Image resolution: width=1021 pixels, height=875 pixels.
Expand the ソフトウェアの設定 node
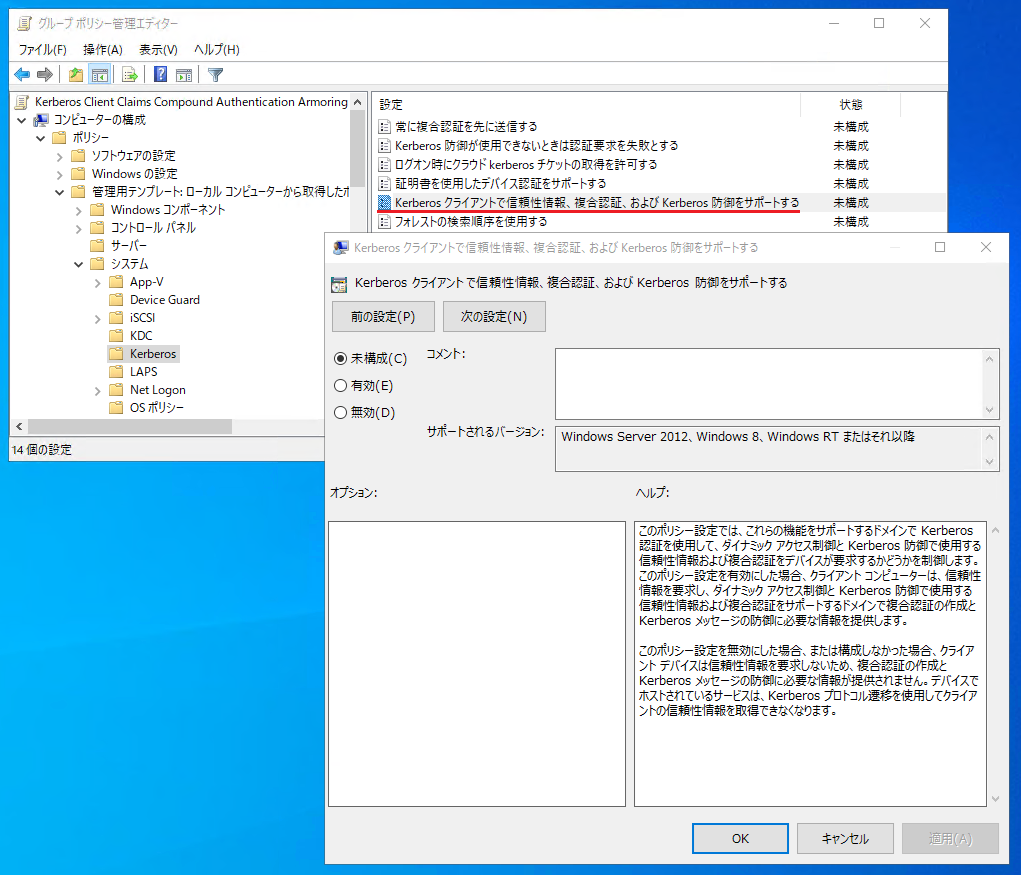point(59,156)
